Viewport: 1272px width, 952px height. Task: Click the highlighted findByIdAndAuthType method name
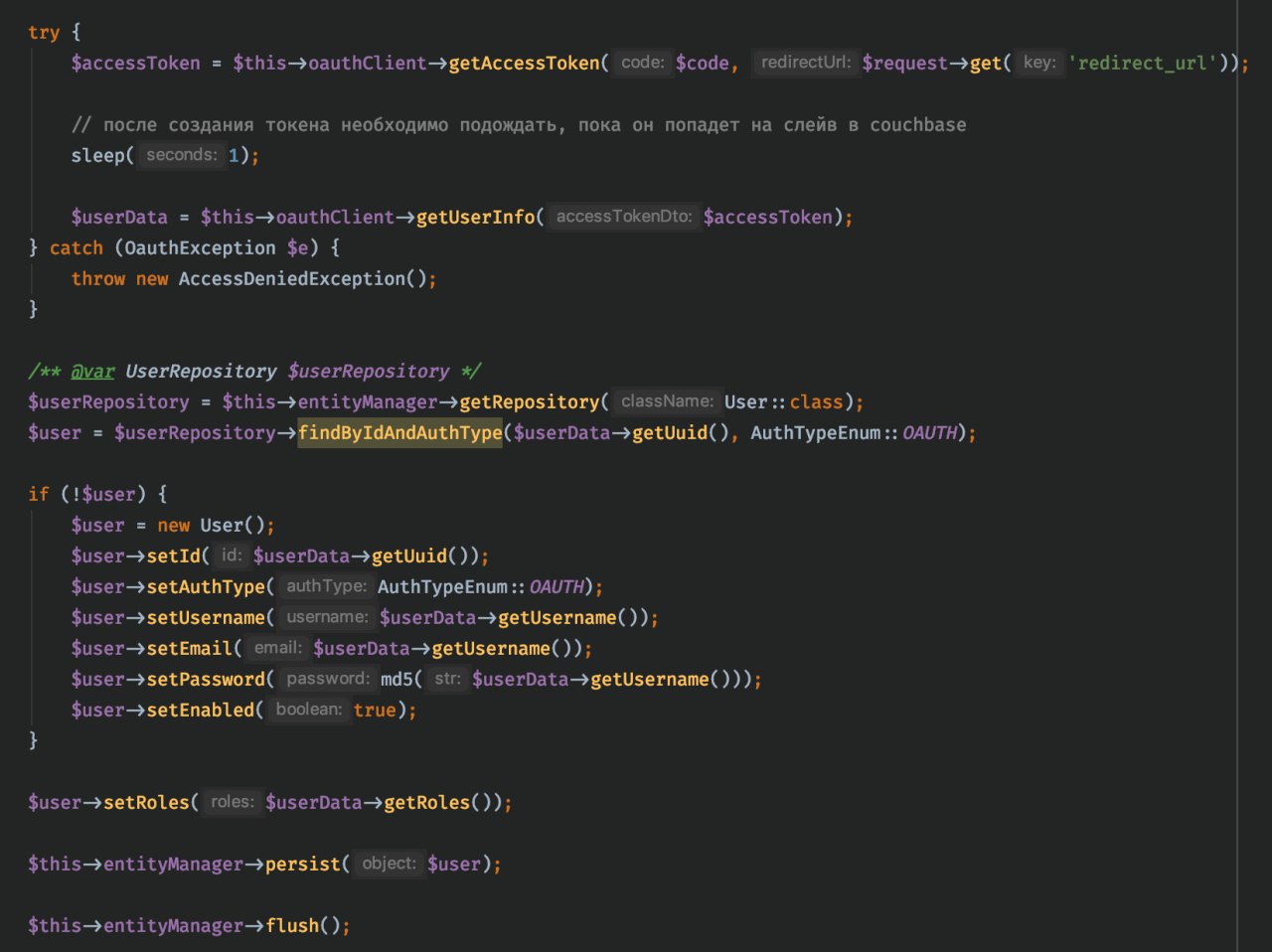tap(400, 432)
